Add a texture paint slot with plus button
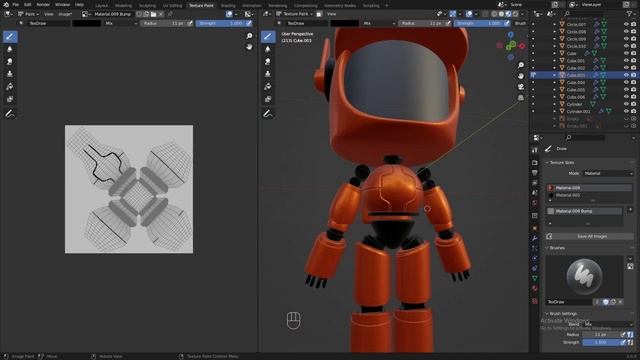Viewport: 640px width, 360px height. pyautogui.click(x=630, y=210)
